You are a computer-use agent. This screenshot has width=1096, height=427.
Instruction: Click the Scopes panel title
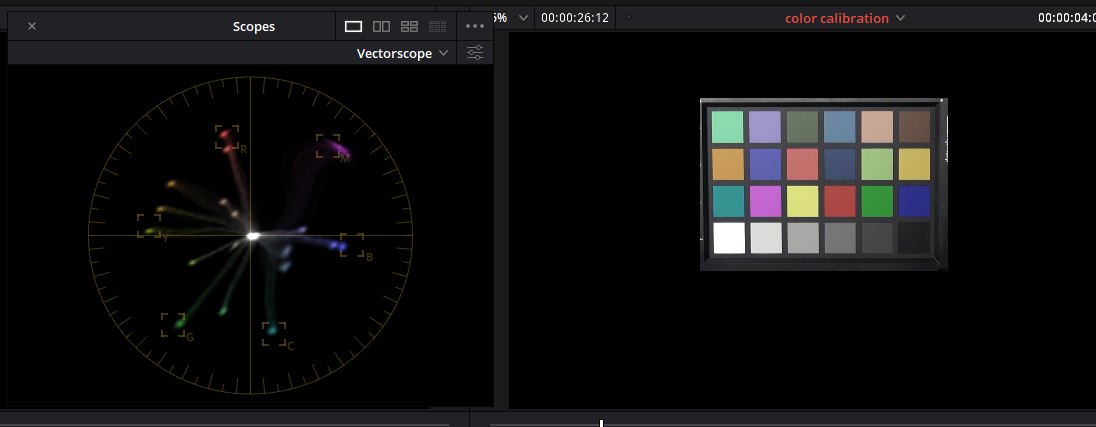coord(254,27)
